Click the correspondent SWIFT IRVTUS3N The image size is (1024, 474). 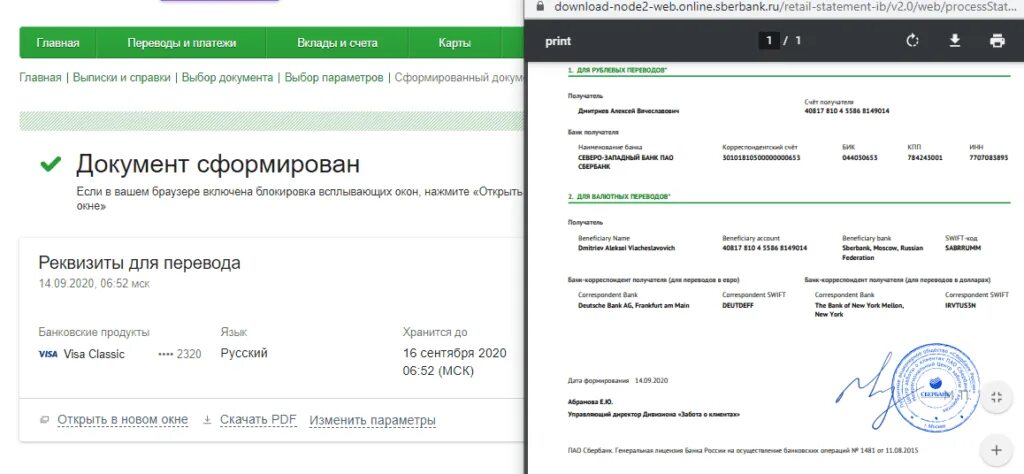pyautogui.click(x=962, y=305)
